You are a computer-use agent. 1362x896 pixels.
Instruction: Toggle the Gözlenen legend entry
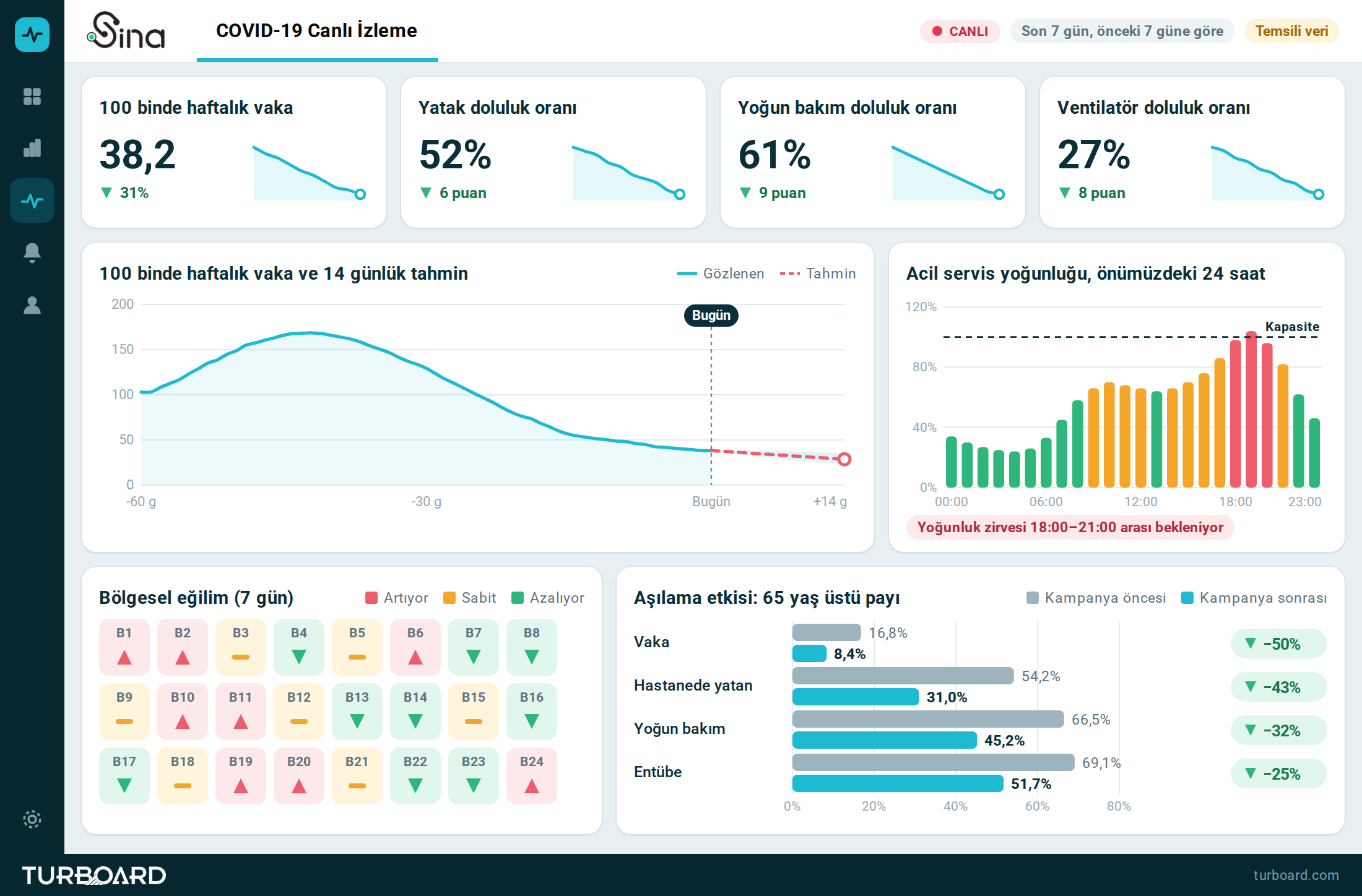721,274
